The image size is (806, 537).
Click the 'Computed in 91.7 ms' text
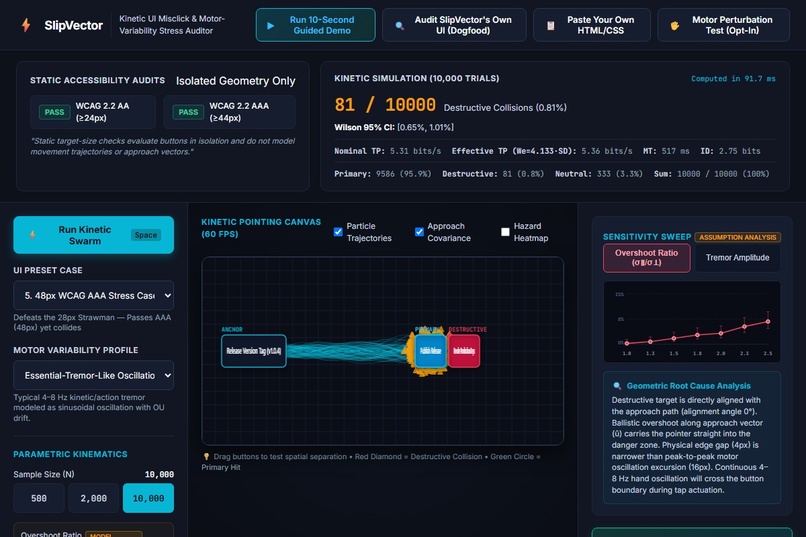pos(733,79)
